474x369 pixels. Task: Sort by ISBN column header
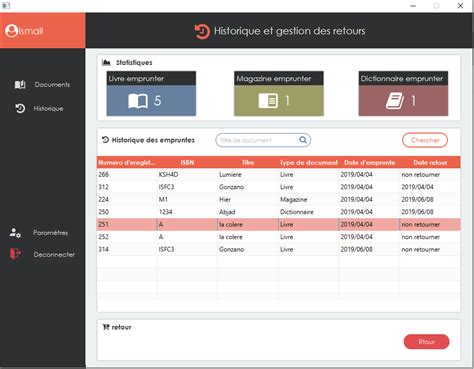tap(187, 163)
